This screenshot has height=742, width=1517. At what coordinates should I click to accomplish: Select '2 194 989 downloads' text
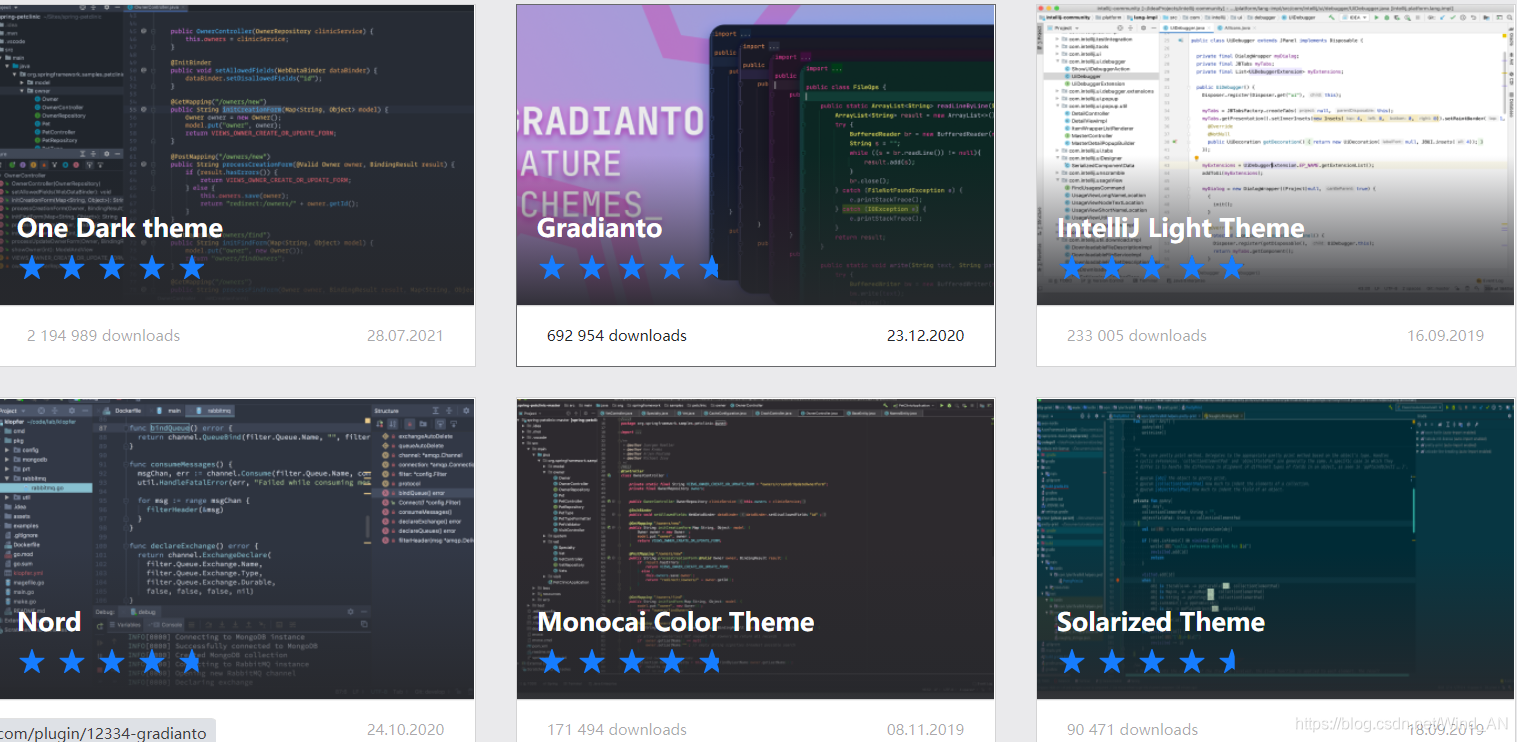coord(104,336)
